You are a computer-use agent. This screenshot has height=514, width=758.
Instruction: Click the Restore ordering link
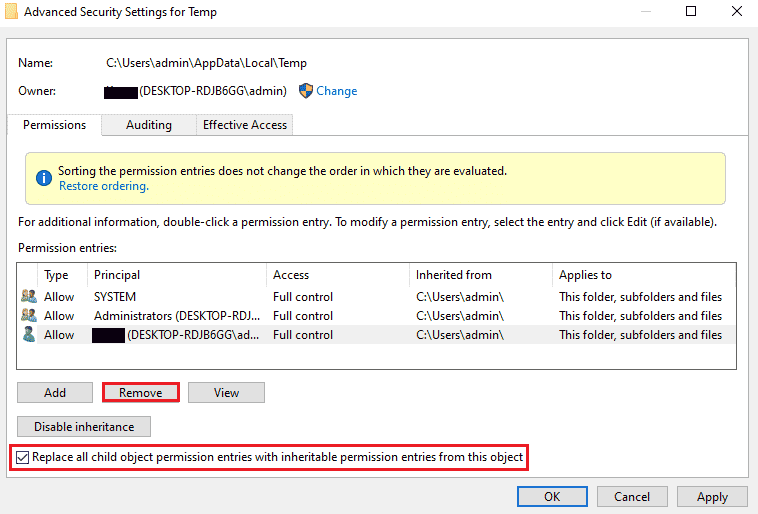[x=103, y=186]
